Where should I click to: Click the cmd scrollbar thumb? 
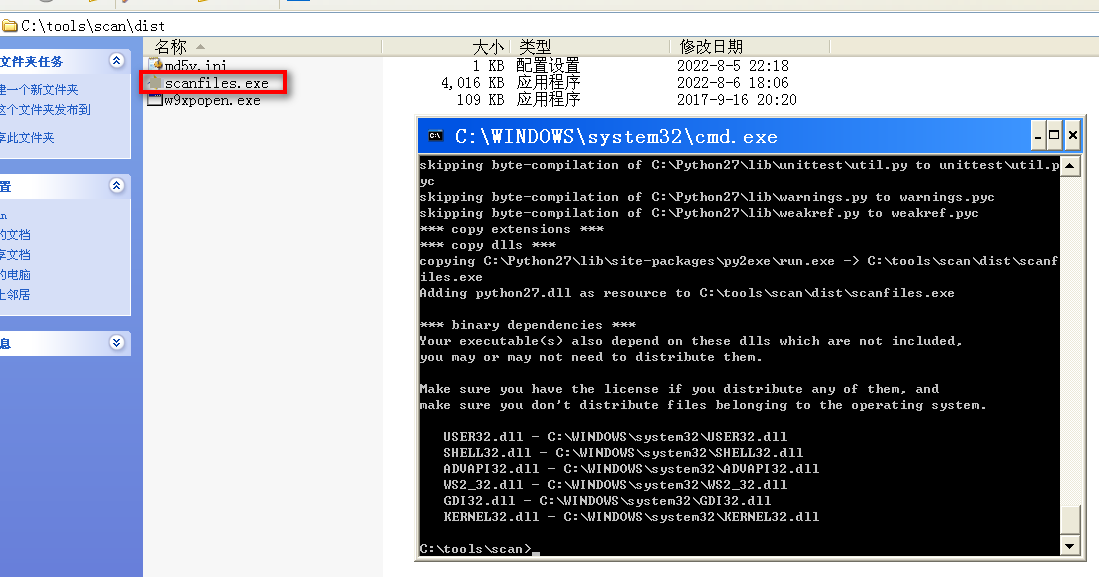coord(1070,520)
